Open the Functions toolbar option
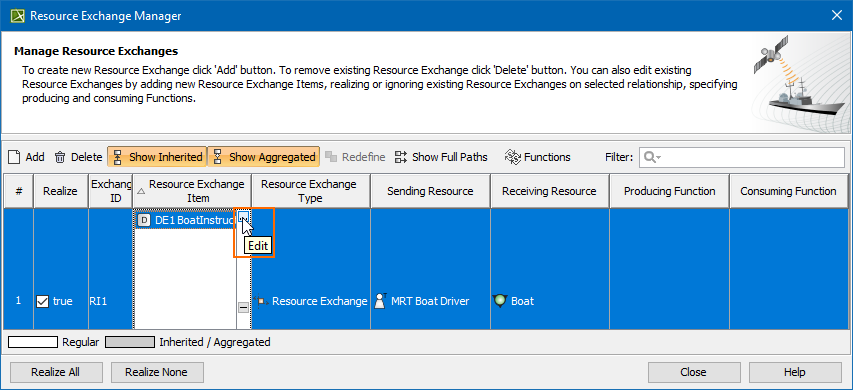 click(x=537, y=157)
